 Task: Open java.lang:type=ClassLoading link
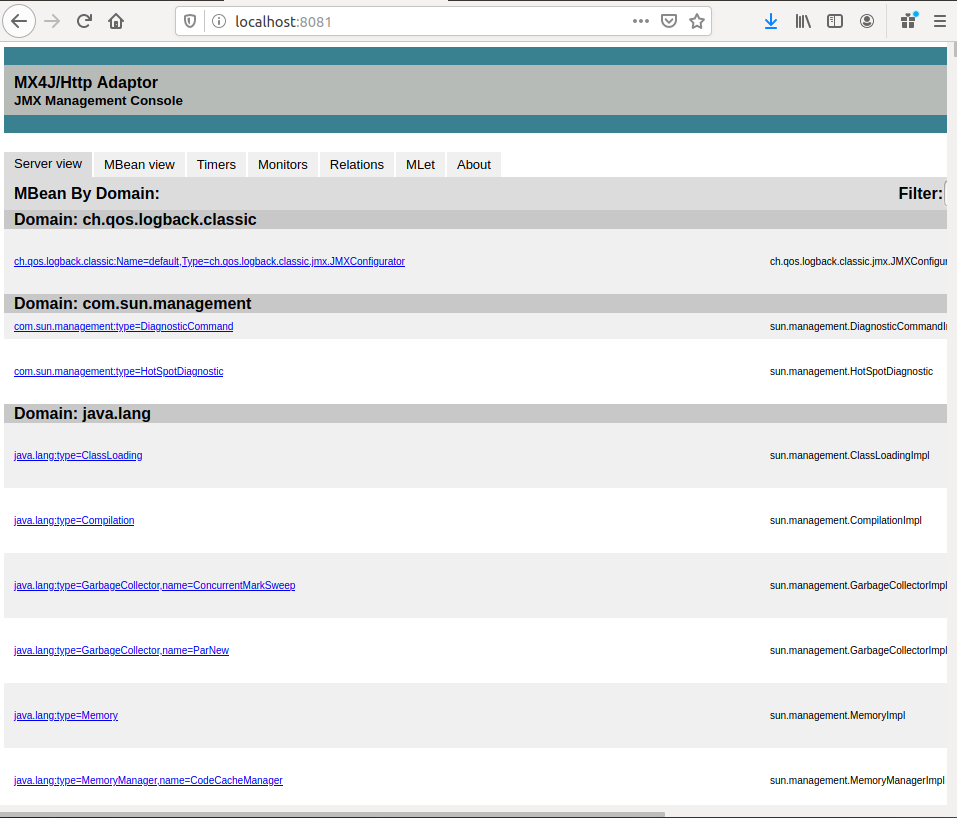point(78,455)
